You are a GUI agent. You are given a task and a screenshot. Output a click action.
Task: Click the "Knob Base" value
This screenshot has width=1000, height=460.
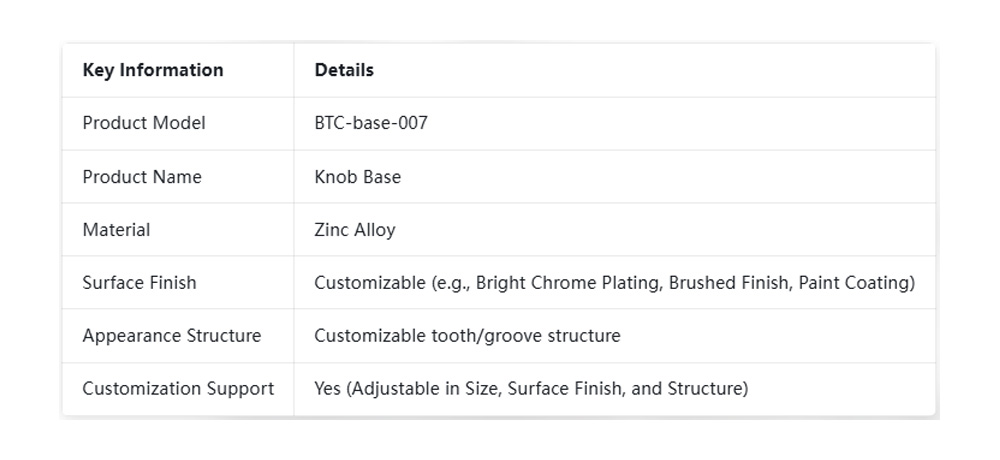point(357,177)
